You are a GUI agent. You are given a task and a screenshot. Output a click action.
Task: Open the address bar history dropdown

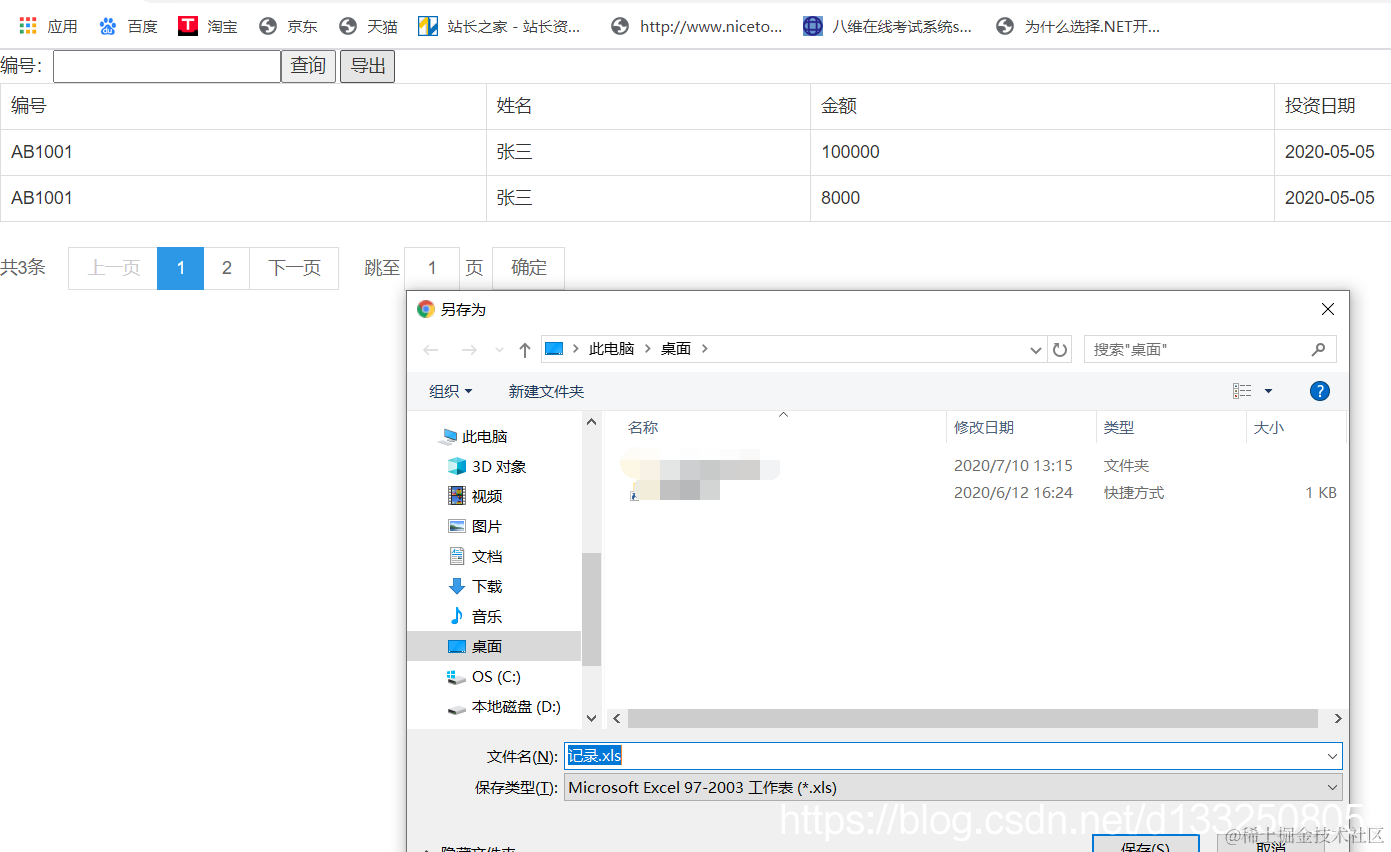(1036, 350)
